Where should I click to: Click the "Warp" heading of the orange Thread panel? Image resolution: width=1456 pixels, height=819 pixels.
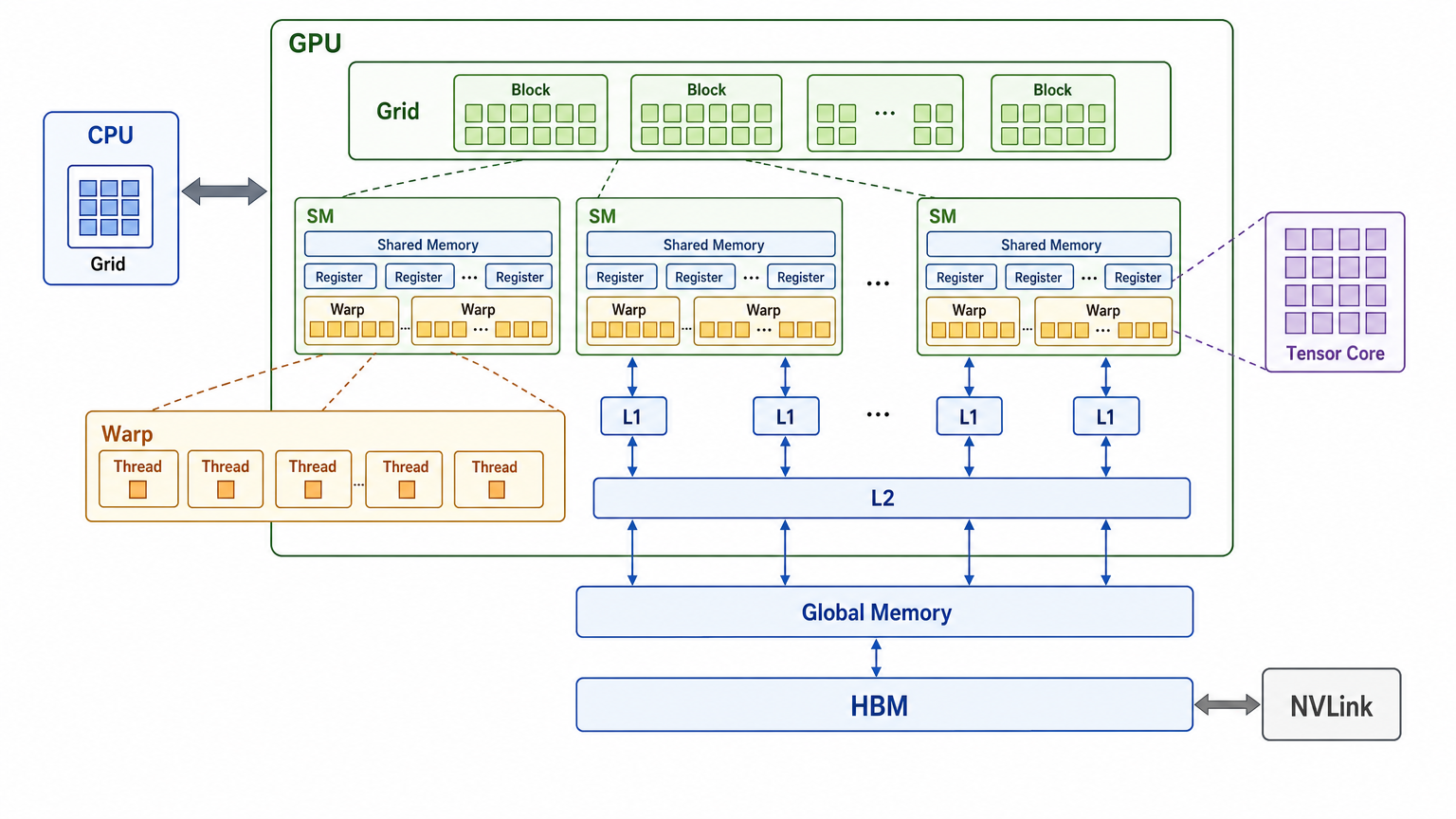(x=127, y=434)
